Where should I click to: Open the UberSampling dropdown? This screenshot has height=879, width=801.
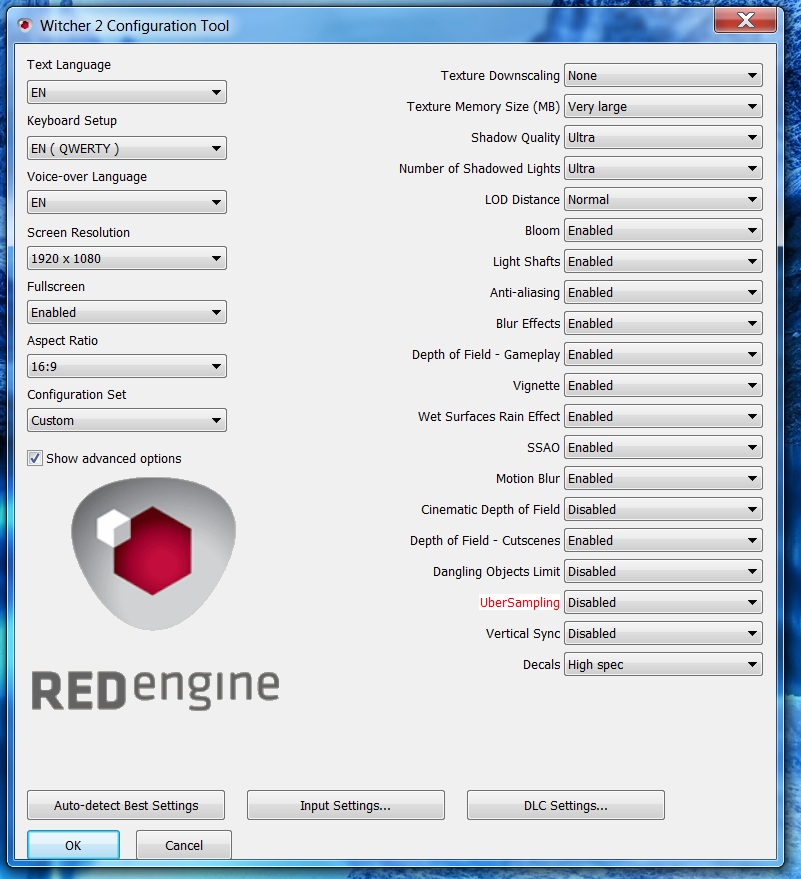(663, 603)
